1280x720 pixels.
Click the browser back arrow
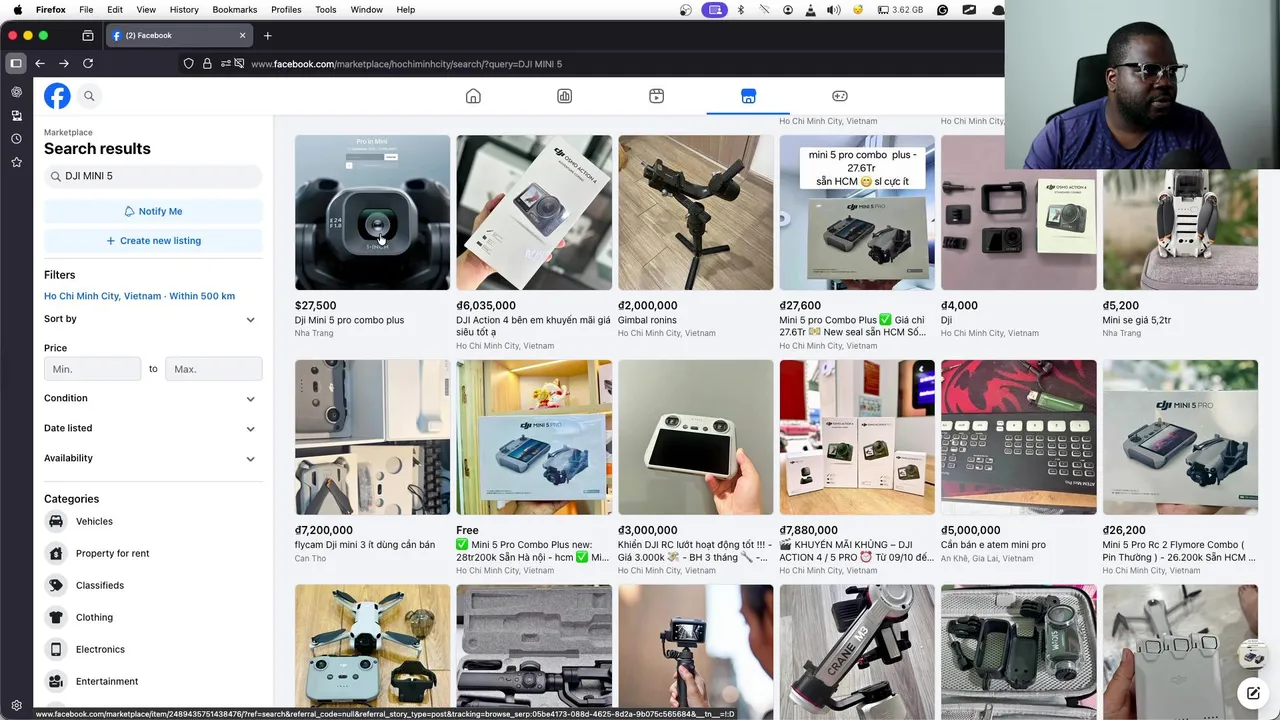[40, 63]
